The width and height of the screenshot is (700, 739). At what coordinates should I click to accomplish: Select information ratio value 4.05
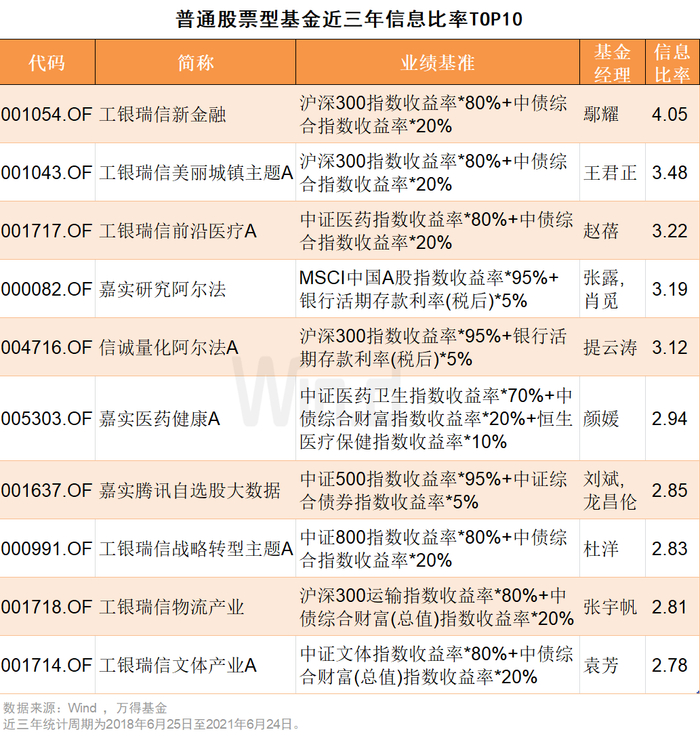(x=670, y=115)
